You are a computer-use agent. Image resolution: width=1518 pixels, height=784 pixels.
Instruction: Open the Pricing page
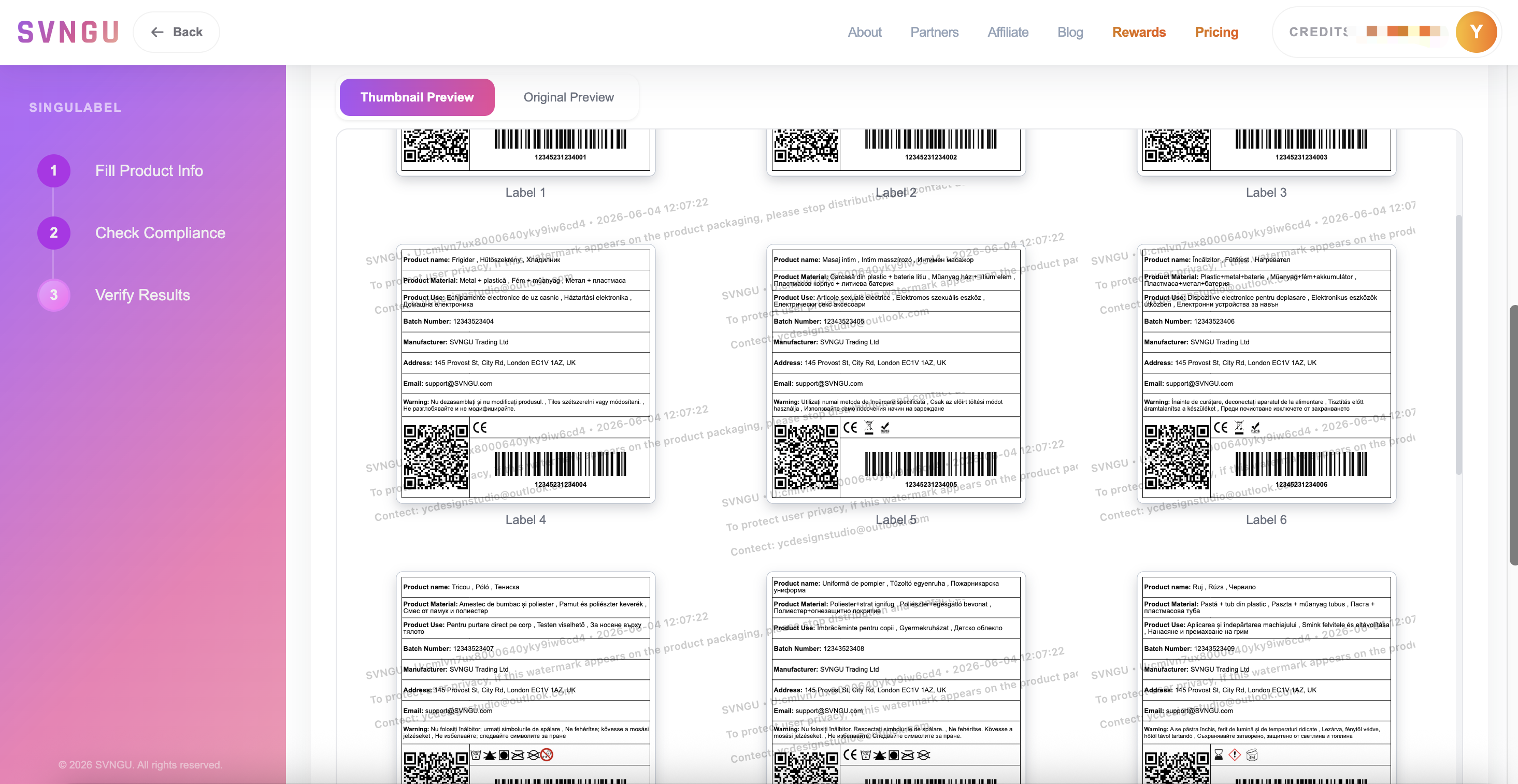(x=1216, y=32)
